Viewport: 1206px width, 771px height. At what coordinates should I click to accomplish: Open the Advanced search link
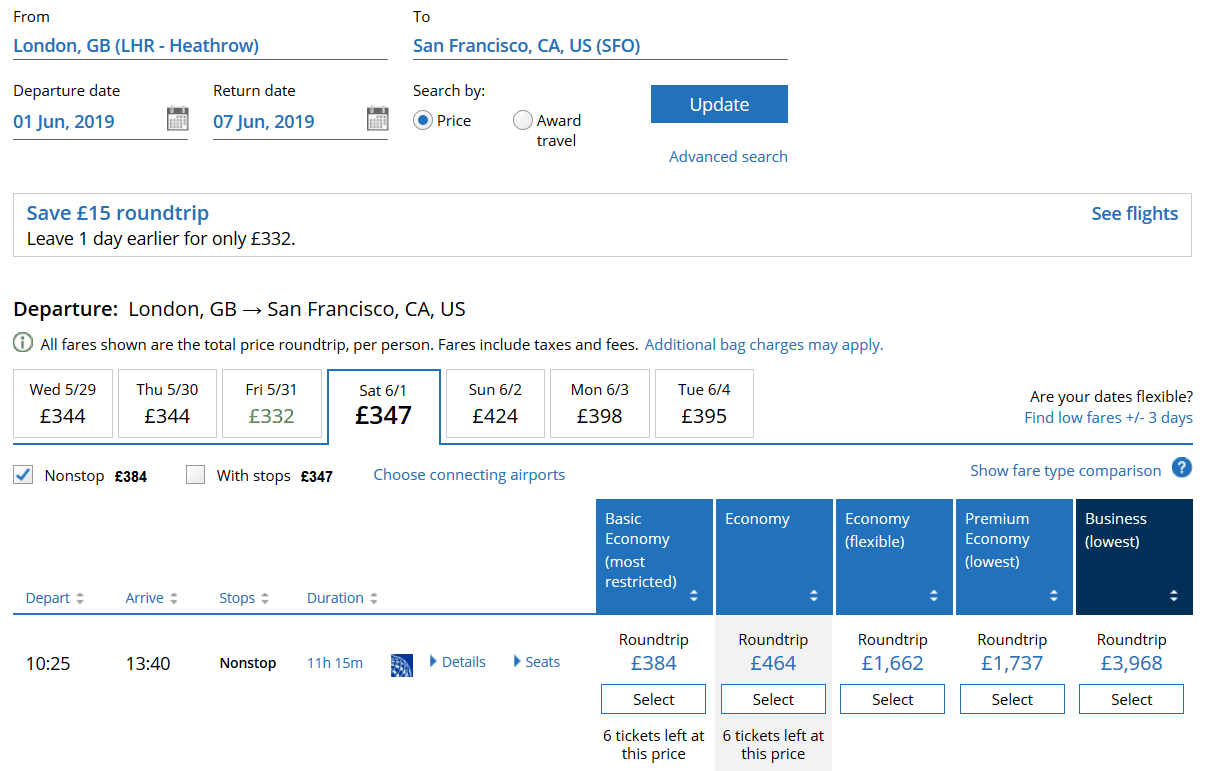(728, 157)
